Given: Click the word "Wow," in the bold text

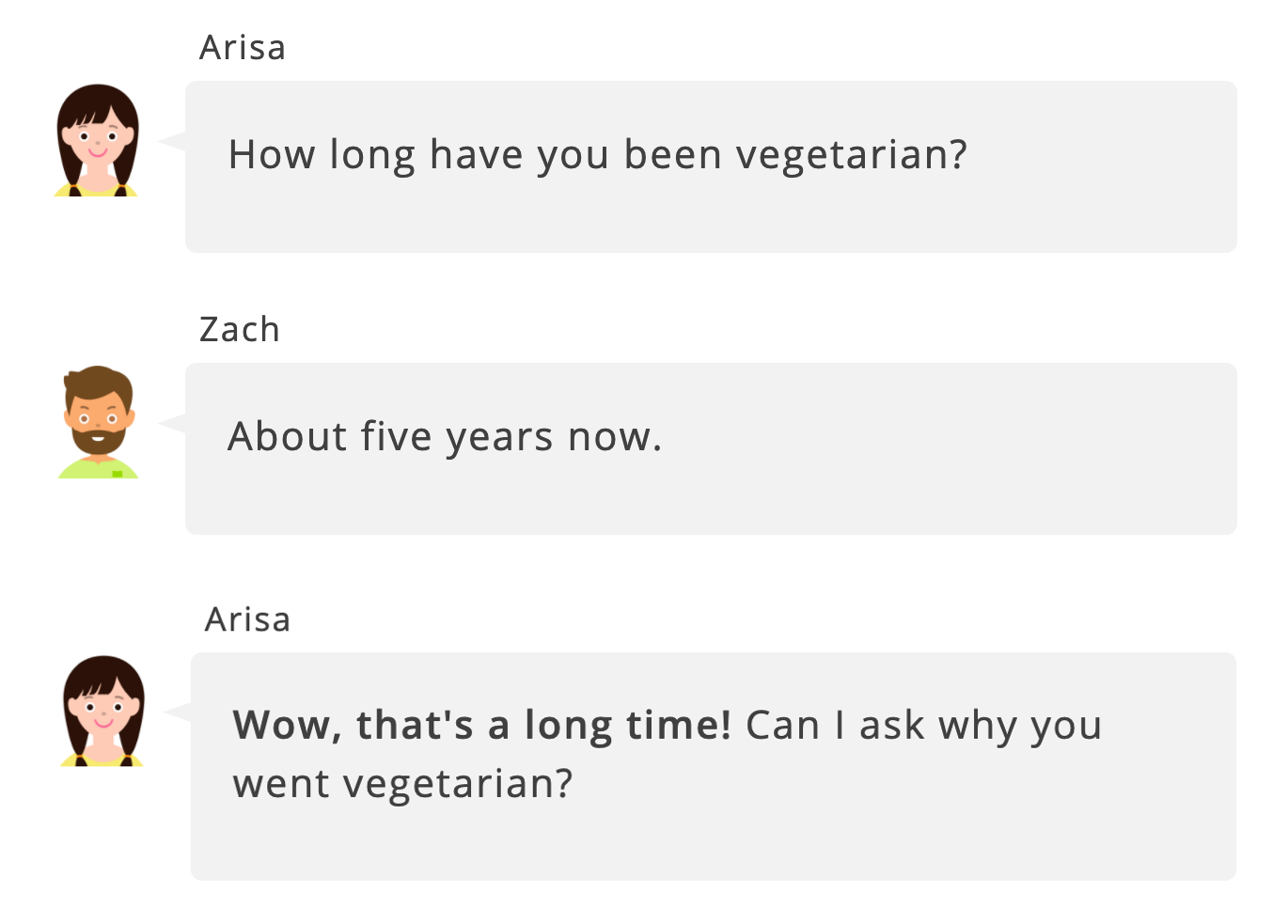Looking at the screenshot, I should (287, 726).
